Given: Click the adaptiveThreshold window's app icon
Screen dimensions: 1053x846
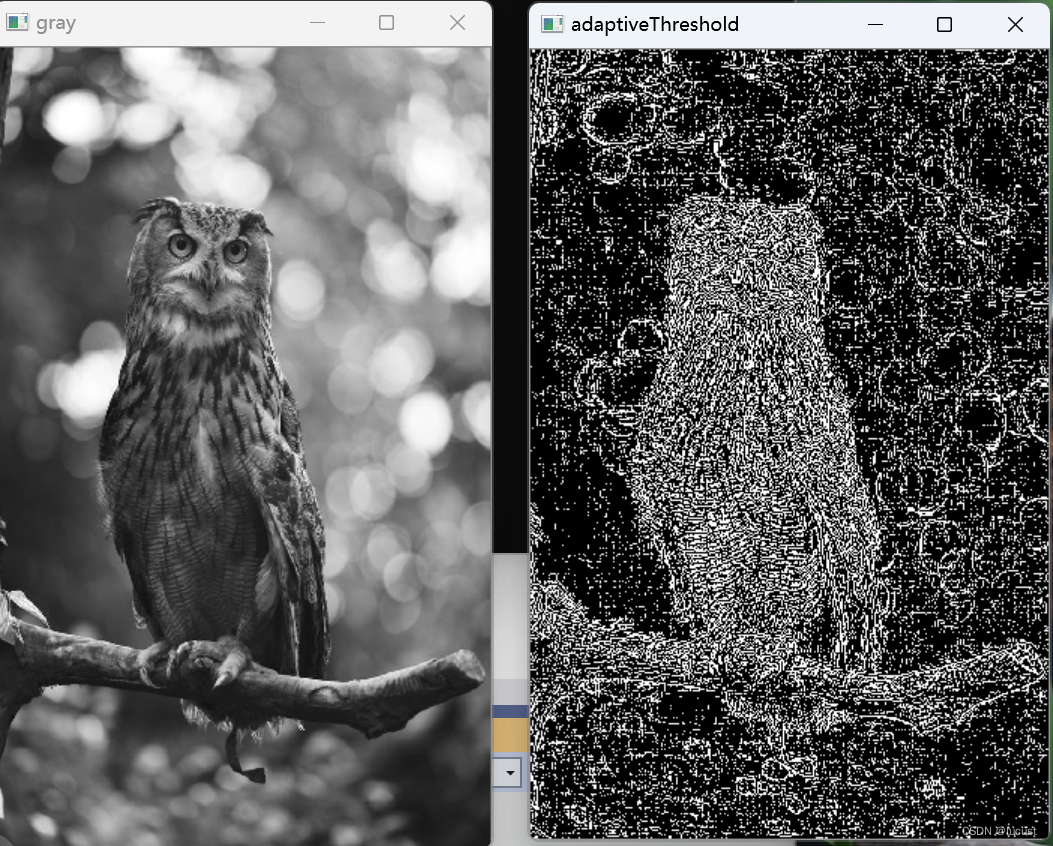Looking at the screenshot, I should click(552, 24).
